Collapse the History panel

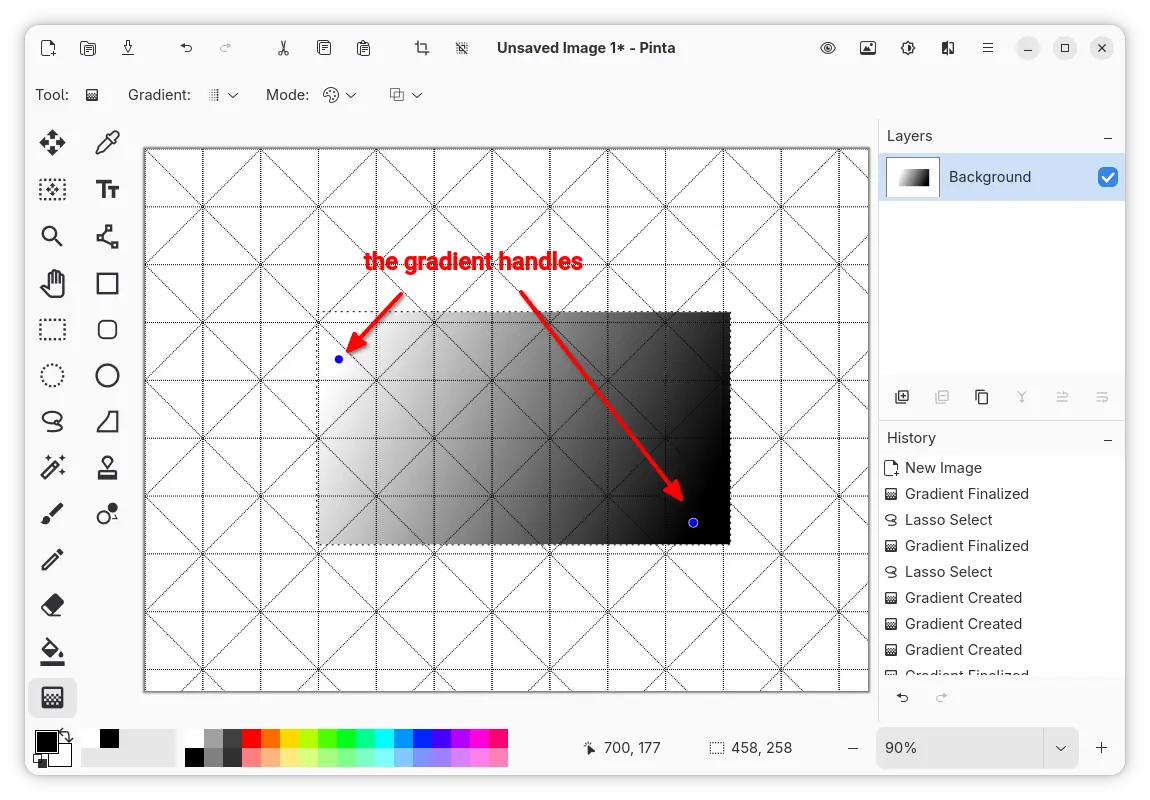pyautogui.click(x=1107, y=439)
